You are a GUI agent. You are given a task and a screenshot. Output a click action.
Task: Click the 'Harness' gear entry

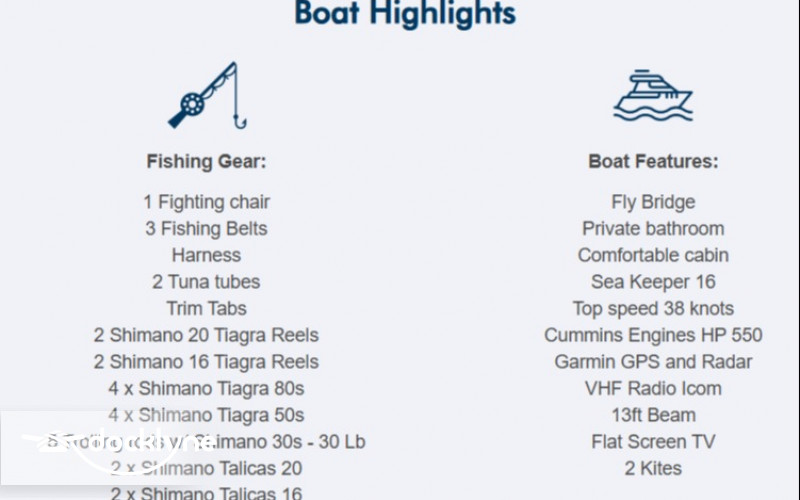[x=206, y=255]
